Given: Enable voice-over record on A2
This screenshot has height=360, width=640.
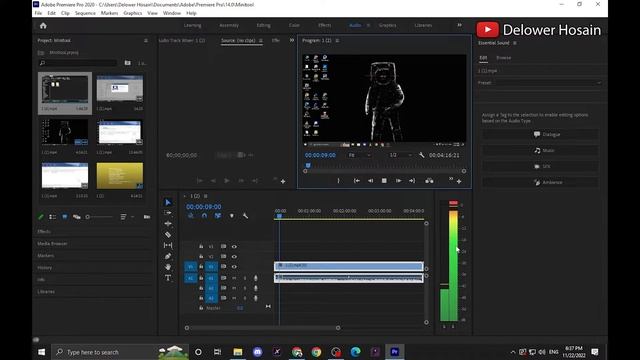Looking at the screenshot, I should [256, 288].
